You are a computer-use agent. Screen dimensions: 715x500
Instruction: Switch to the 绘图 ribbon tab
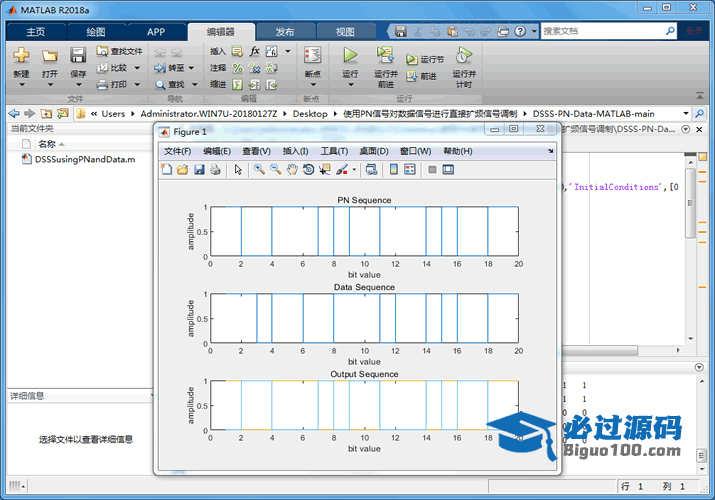pos(96,32)
